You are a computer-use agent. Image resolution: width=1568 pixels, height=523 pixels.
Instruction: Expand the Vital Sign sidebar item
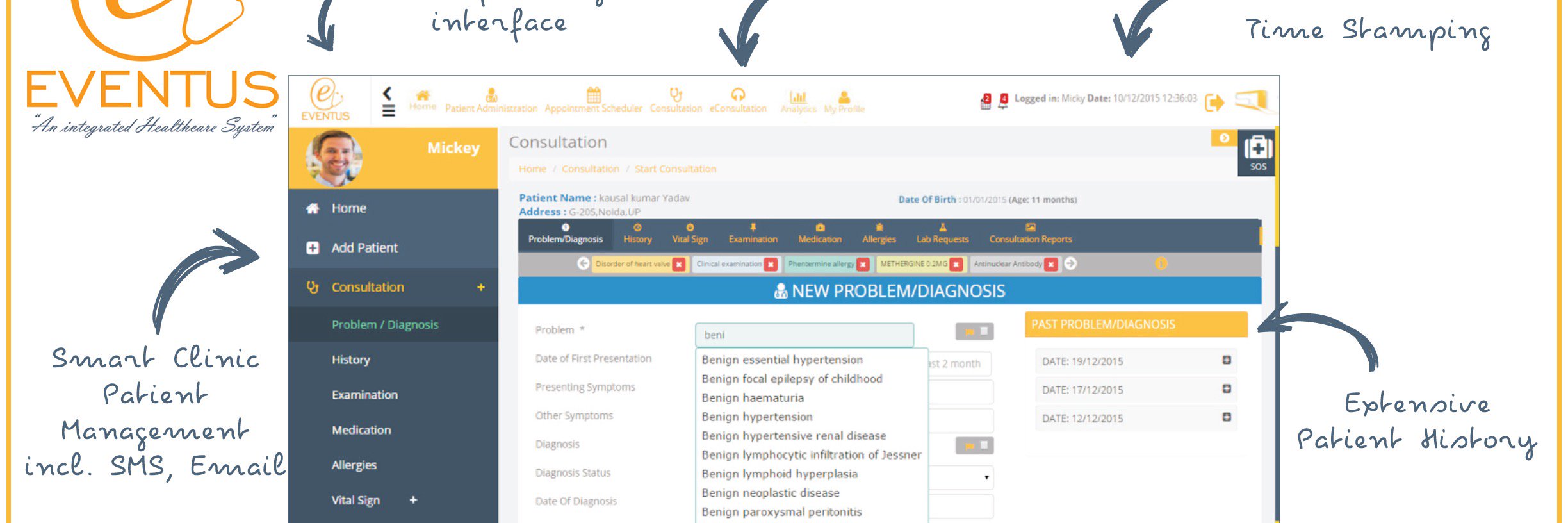(413, 500)
